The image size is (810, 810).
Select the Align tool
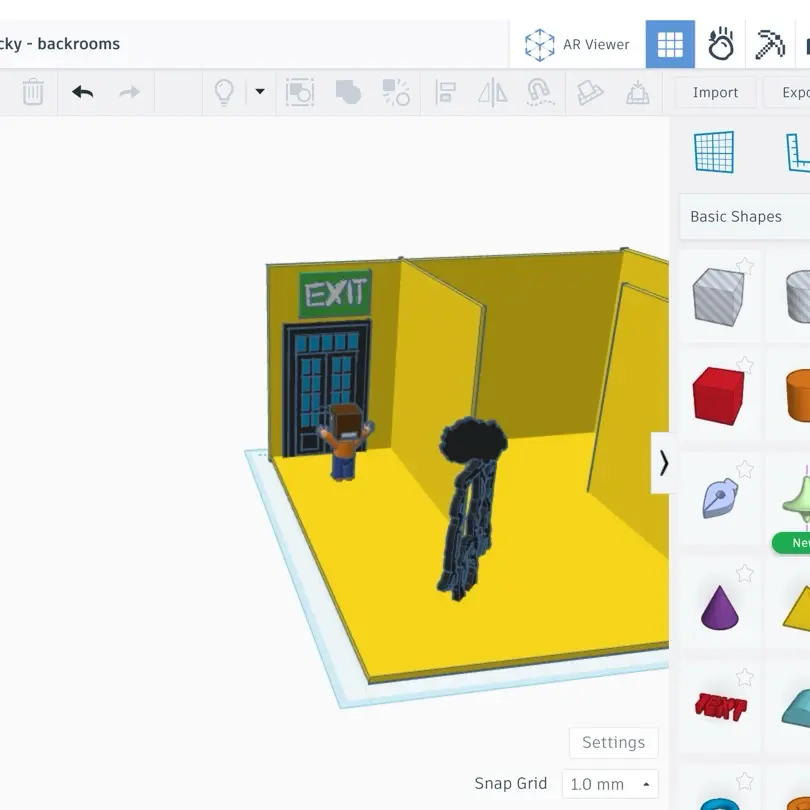click(x=445, y=92)
